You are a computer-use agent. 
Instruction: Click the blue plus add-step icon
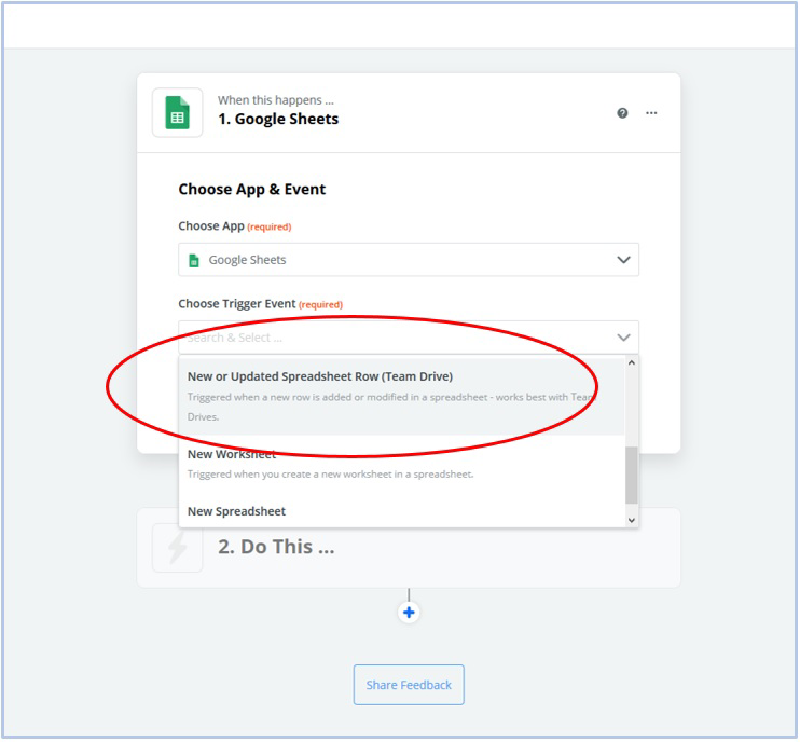409,612
